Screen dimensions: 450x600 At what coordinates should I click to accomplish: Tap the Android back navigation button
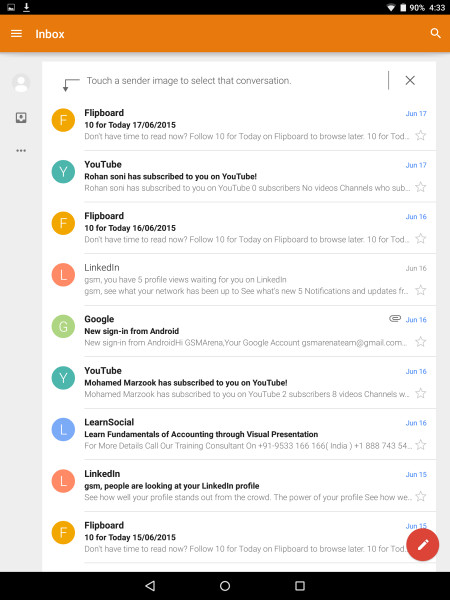coord(150,586)
